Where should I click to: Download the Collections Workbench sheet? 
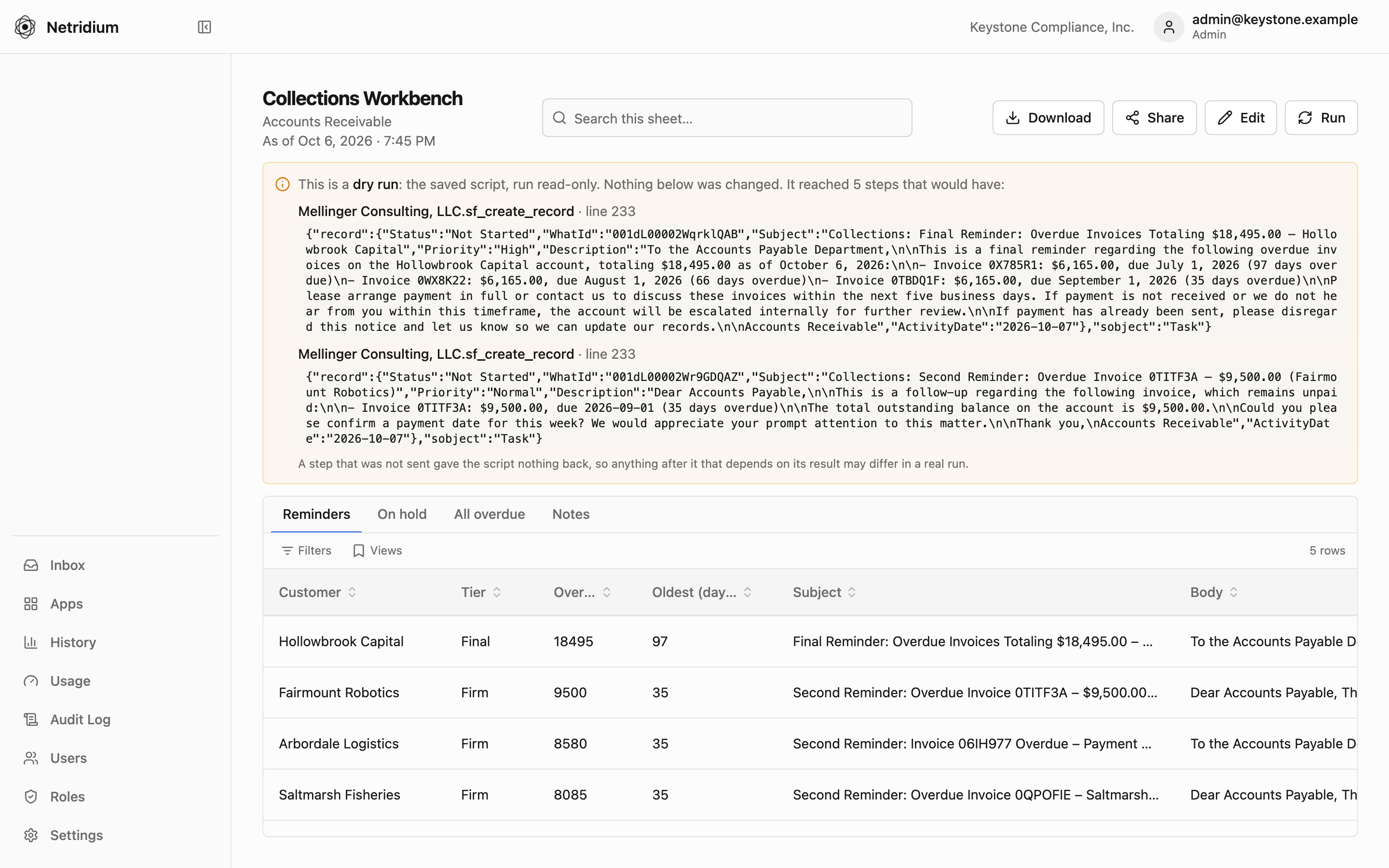click(1048, 118)
